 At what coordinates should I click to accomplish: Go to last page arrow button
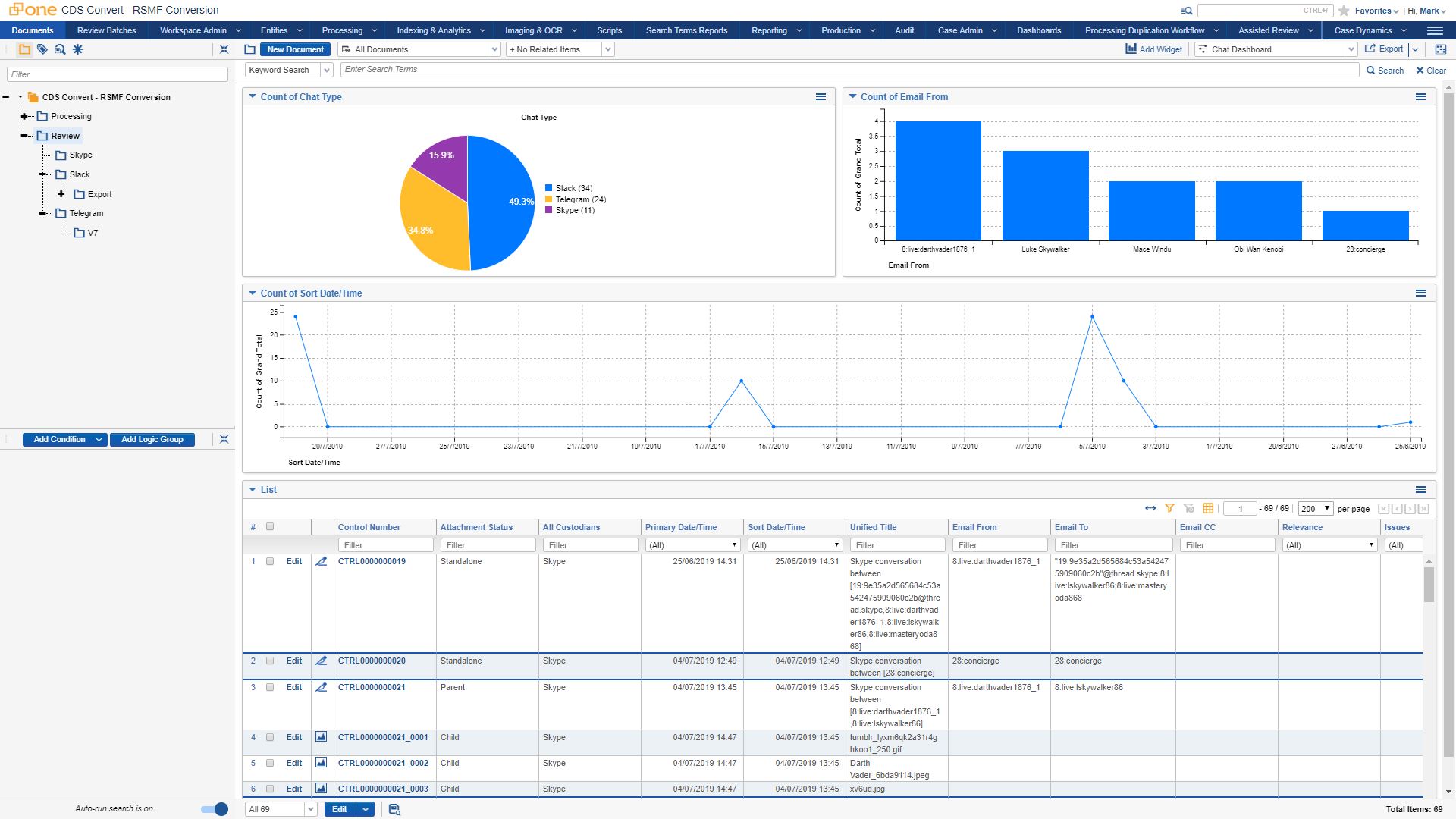[1423, 509]
